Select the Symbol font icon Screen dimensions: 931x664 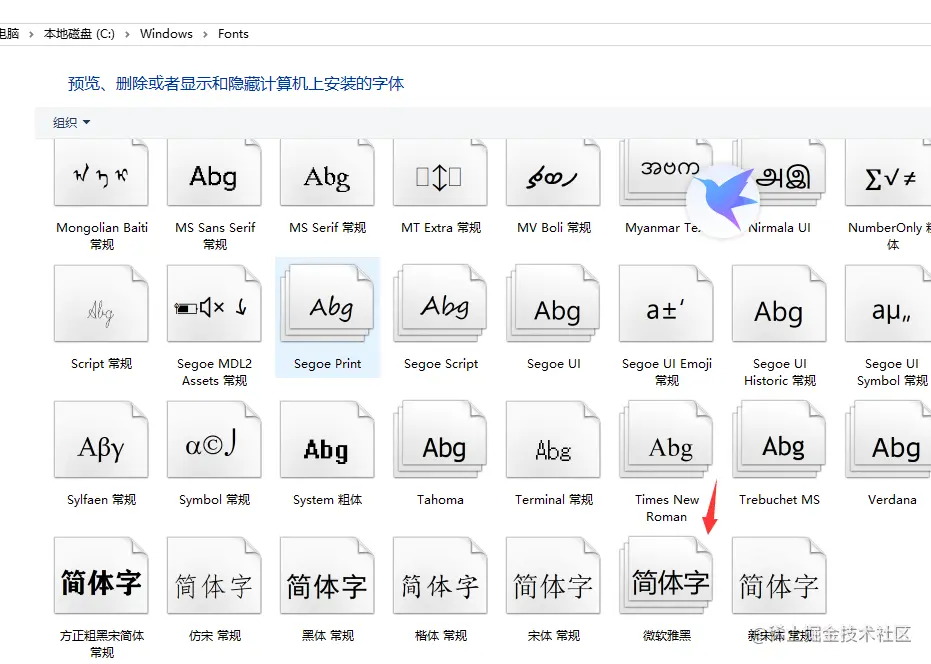click(x=214, y=439)
